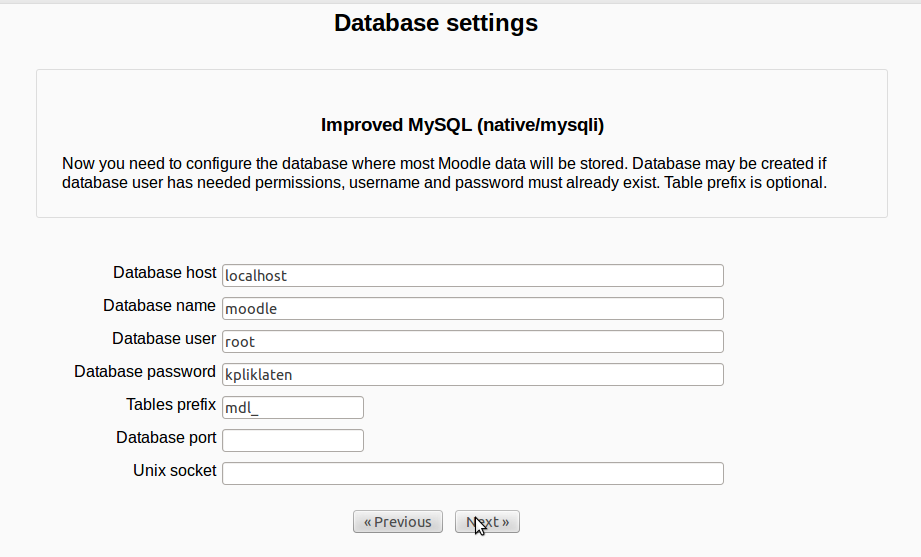This screenshot has width=921, height=557.
Task: Click the "Table prefix is optional" sentence
Action: pos(742,183)
